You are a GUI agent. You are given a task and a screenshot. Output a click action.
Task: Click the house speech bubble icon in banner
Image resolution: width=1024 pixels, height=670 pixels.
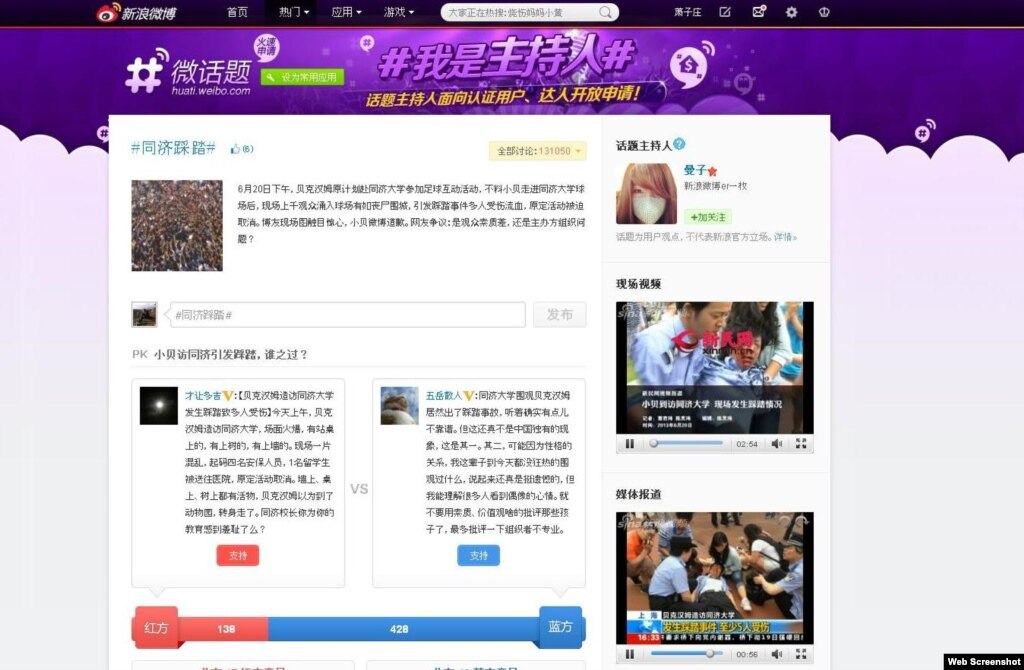[690, 65]
